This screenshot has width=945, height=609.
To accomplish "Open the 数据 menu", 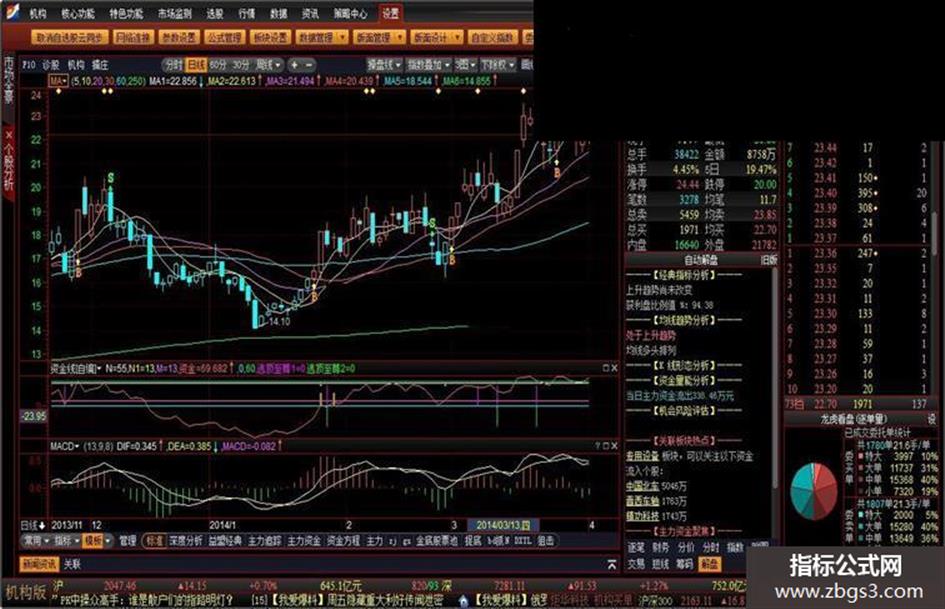I will pos(278,13).
